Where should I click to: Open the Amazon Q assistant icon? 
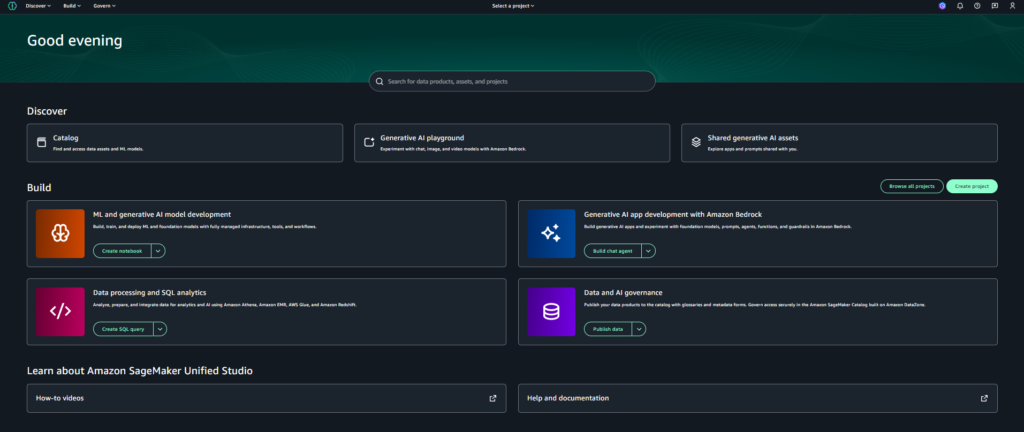point(942,6)
